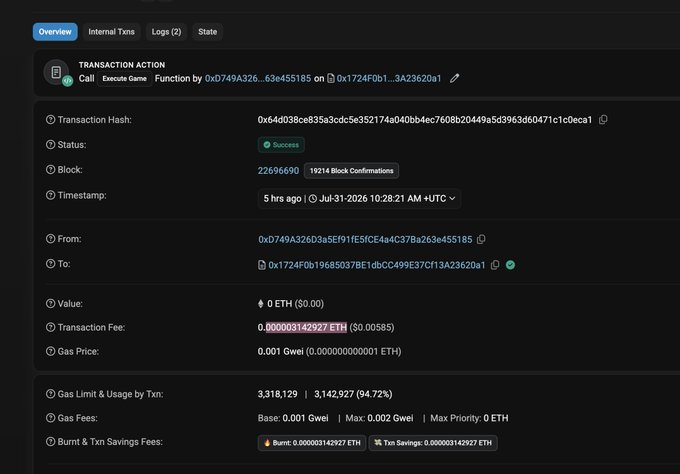Copy the To contract address
680x474 pixels.
[x=495, y=265]
